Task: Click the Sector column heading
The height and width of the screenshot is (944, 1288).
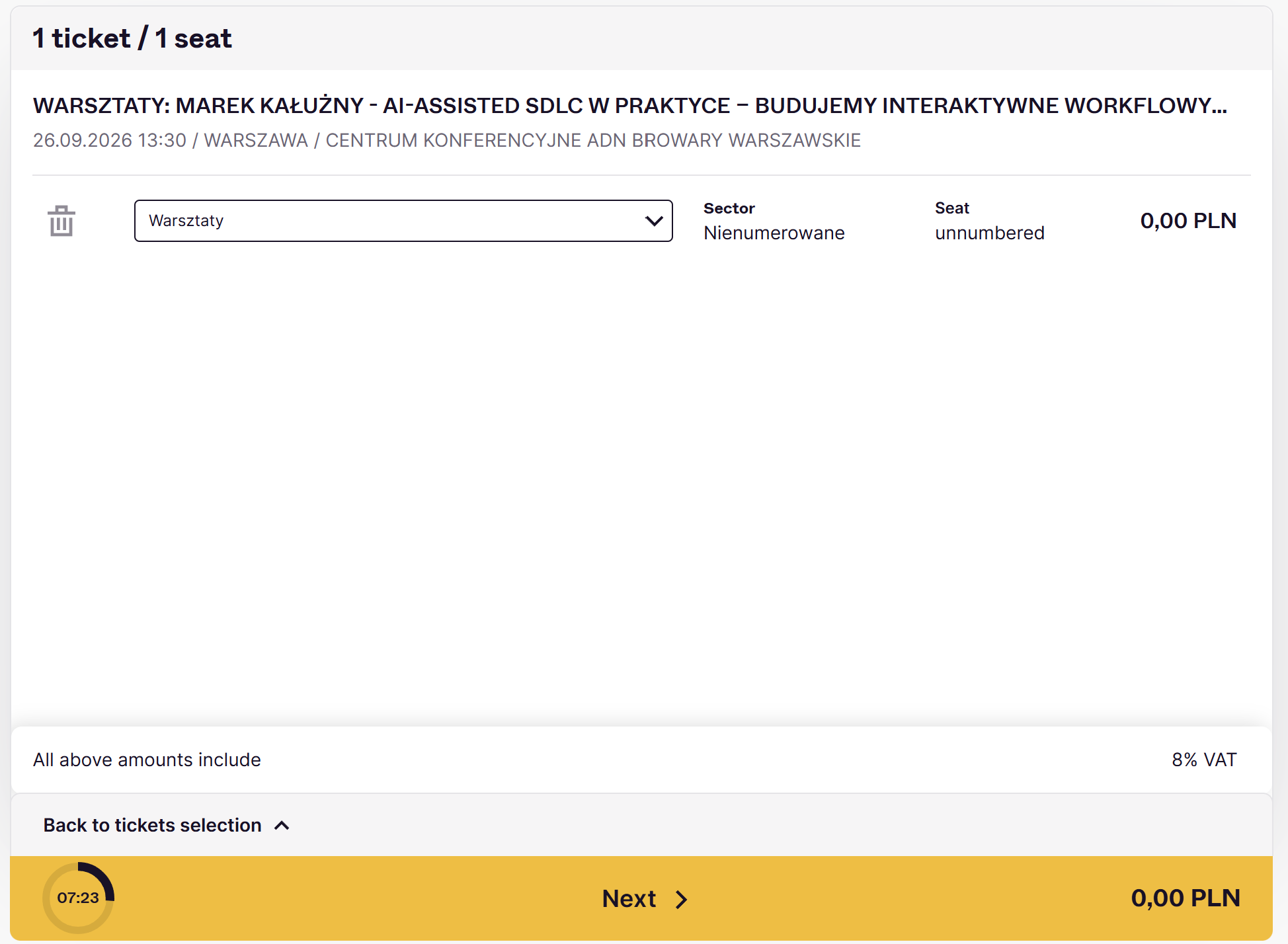Action: pyautogui.click(x=729, y=208)
